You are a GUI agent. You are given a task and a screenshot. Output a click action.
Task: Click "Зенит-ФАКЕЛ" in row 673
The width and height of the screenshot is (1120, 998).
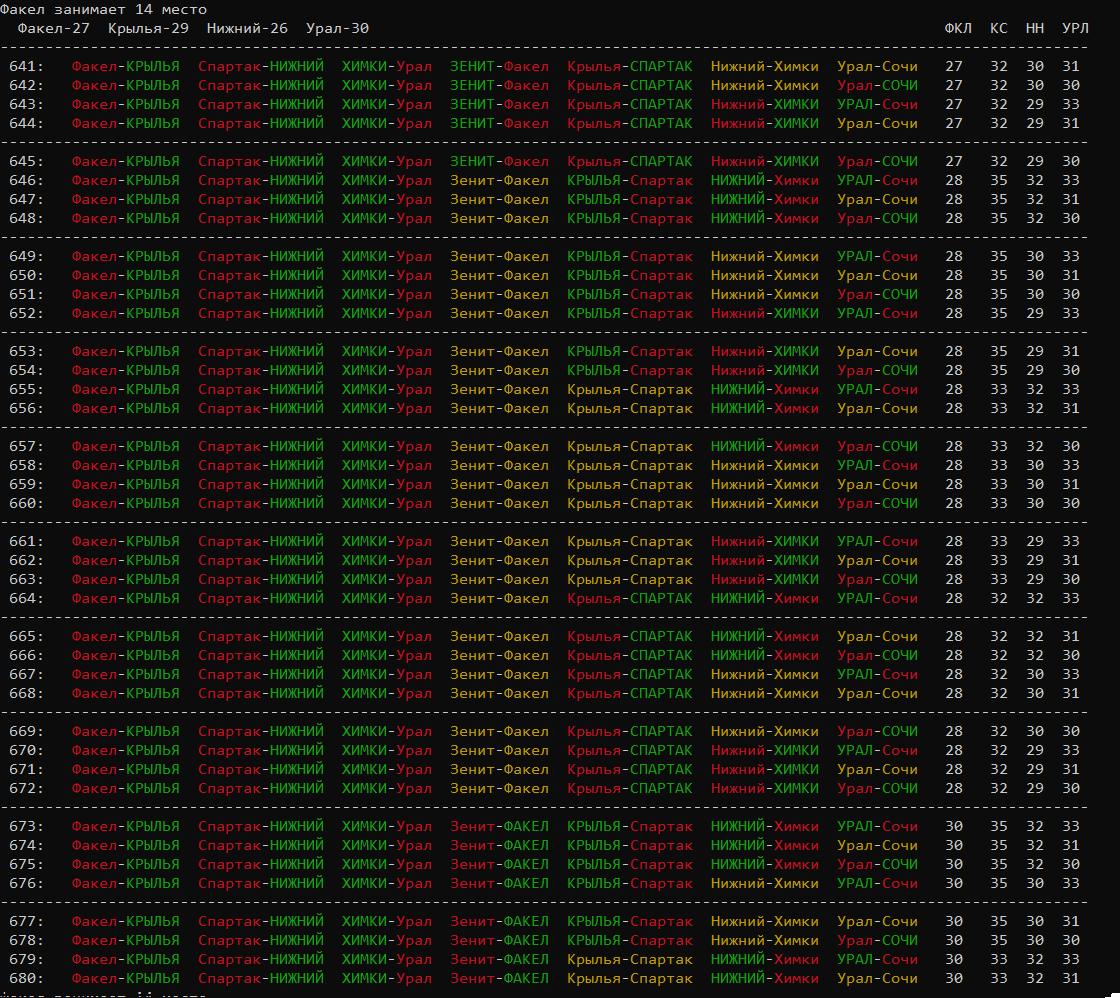(499, 827)
